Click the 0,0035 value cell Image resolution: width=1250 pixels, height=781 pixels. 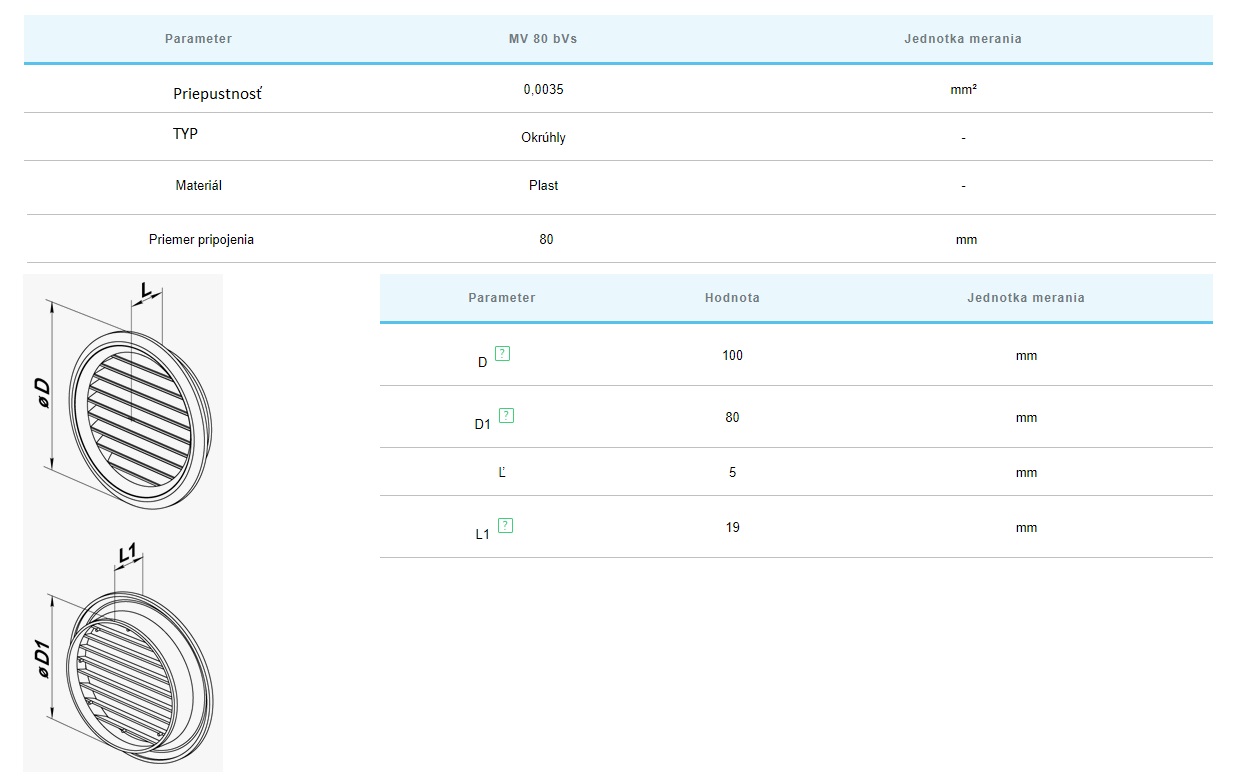point(543,89)
